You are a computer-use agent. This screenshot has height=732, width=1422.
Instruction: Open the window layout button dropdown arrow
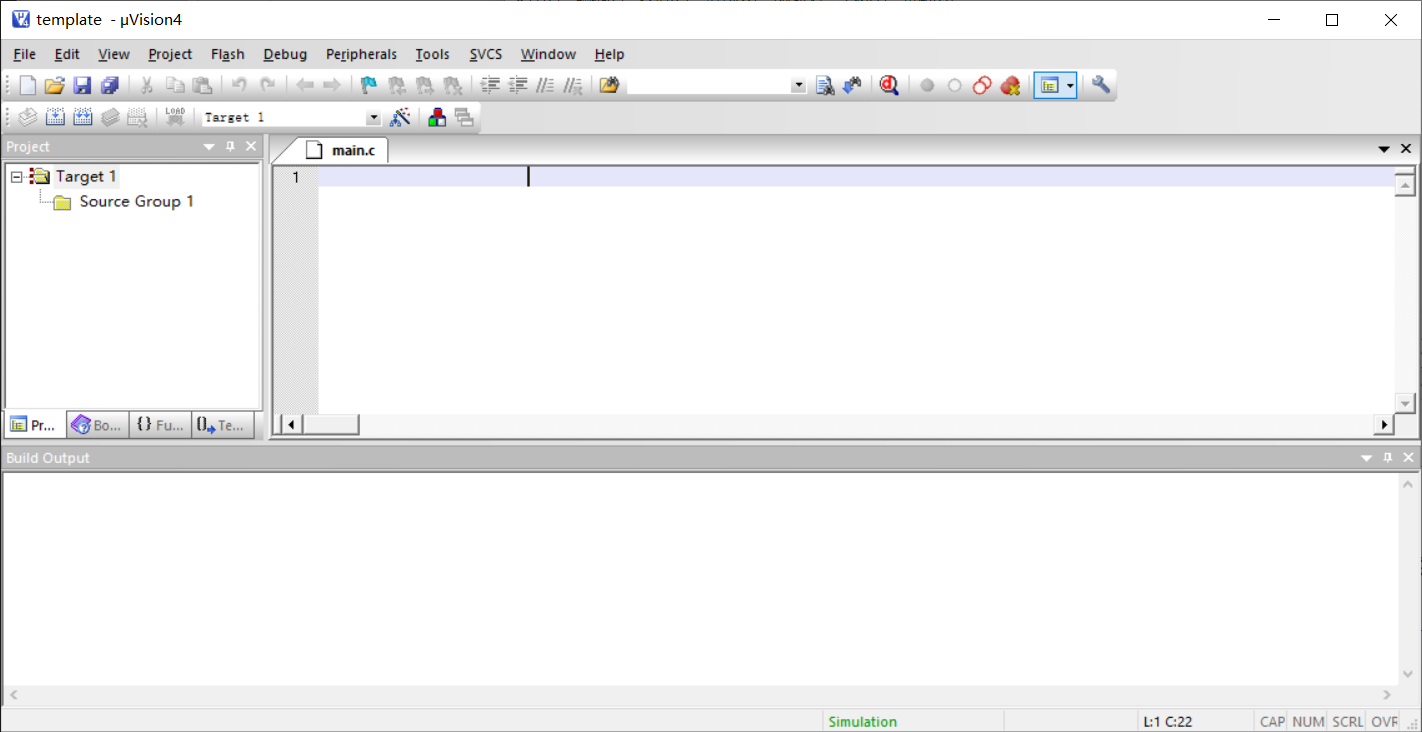click(x=1070, y=86)
